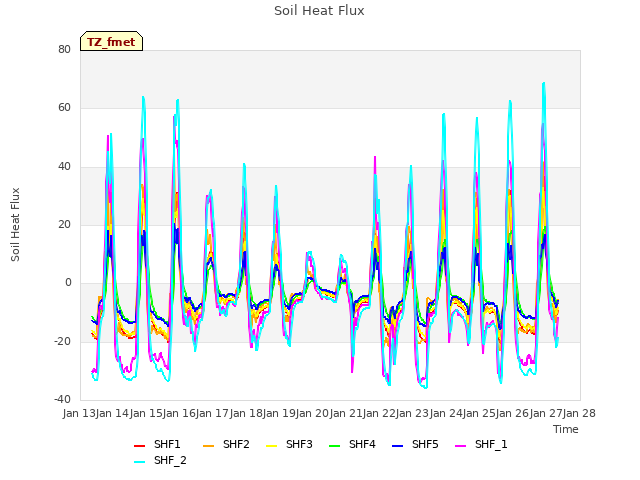
Task: Click the Jan 16 x-axis tick label
Action: click(179, 413)
